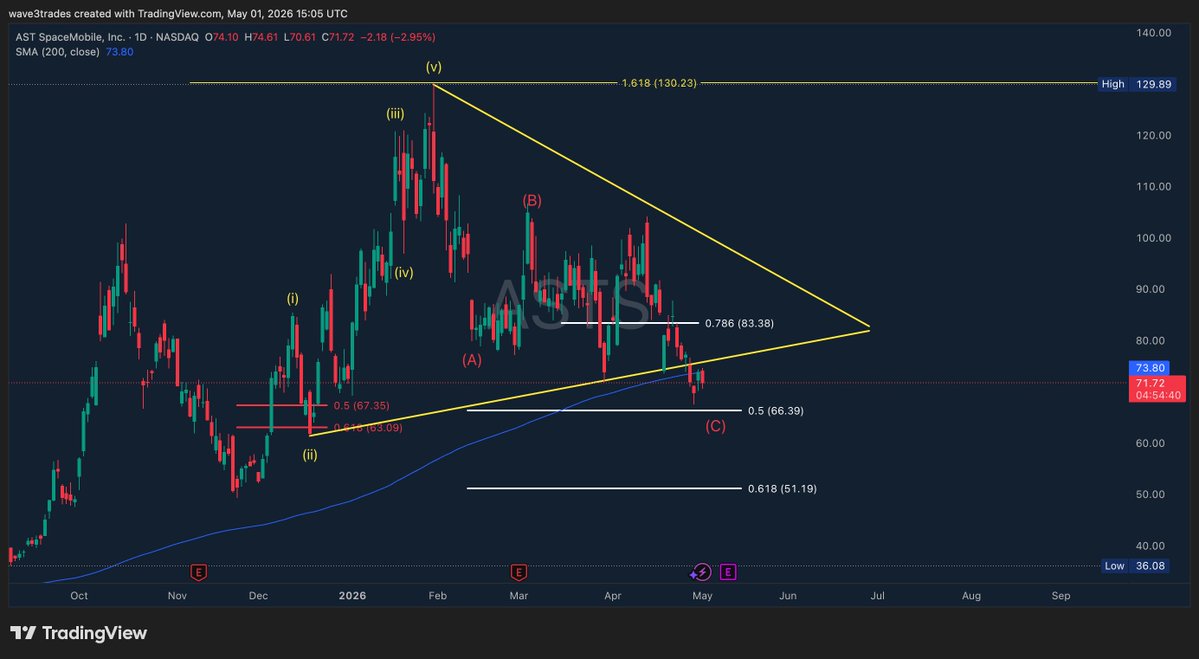Click the red 0.5 (67.35) Fibonacci label

point(361,405)
